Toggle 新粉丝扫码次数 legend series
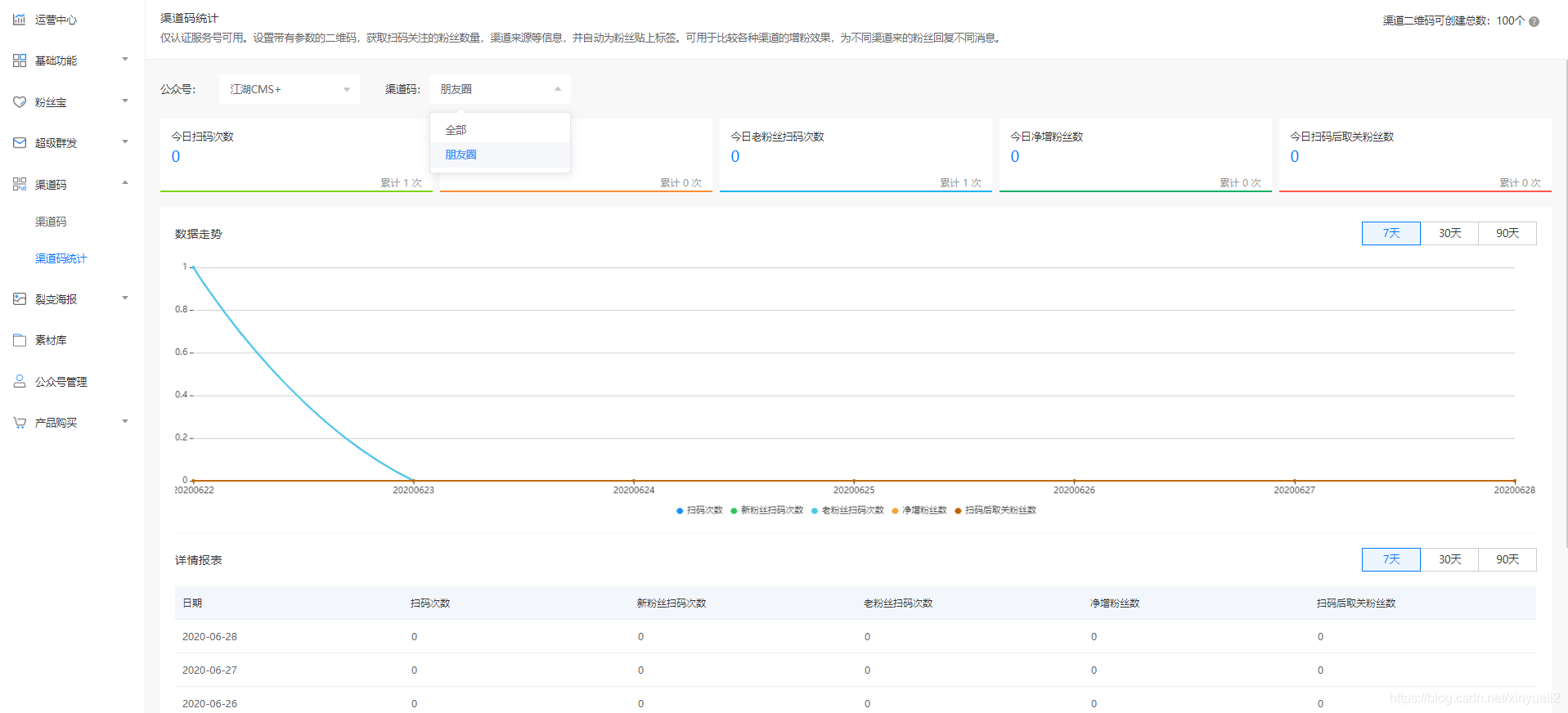 (767, 510)
